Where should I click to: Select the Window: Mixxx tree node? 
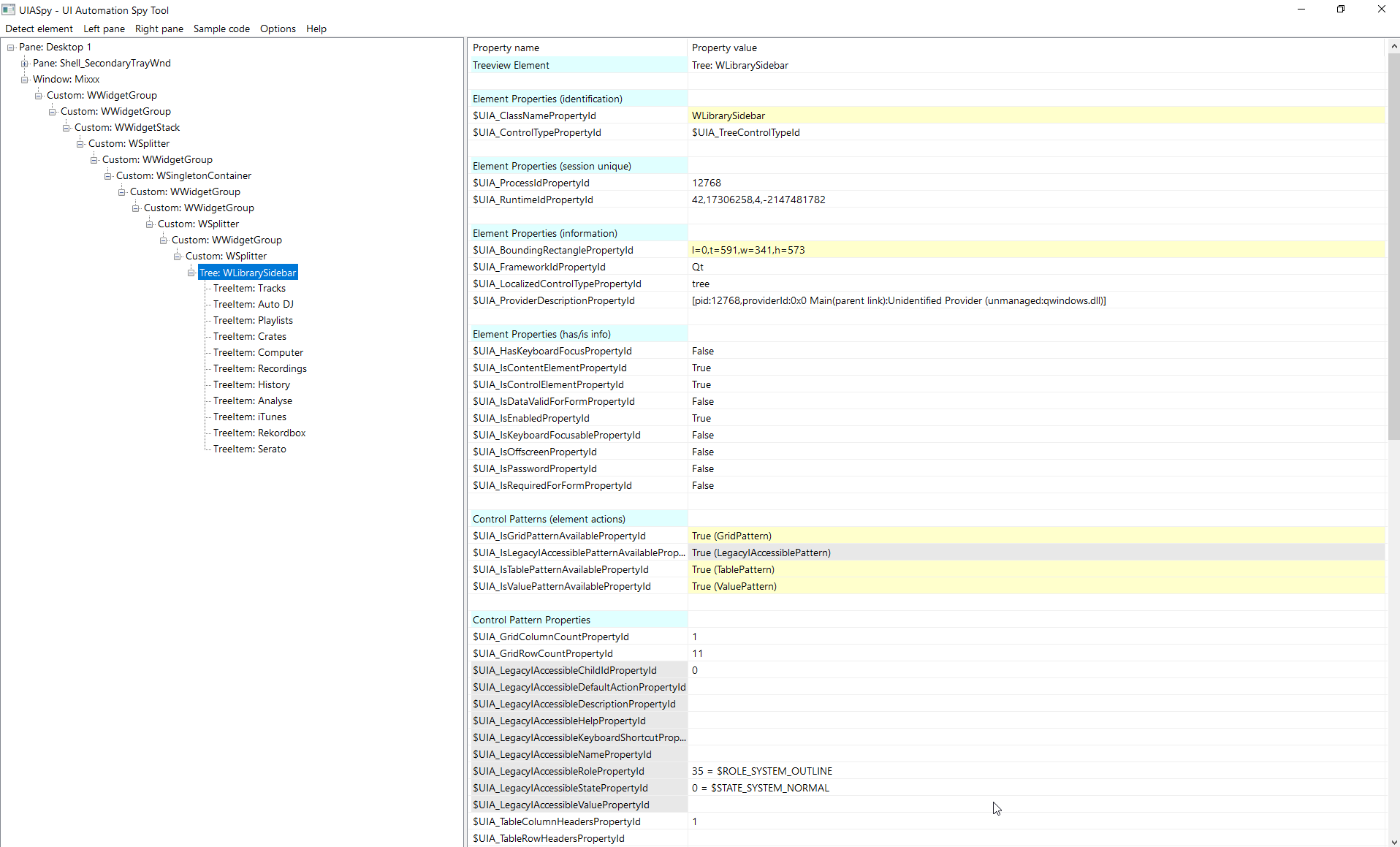click(66, 80)
